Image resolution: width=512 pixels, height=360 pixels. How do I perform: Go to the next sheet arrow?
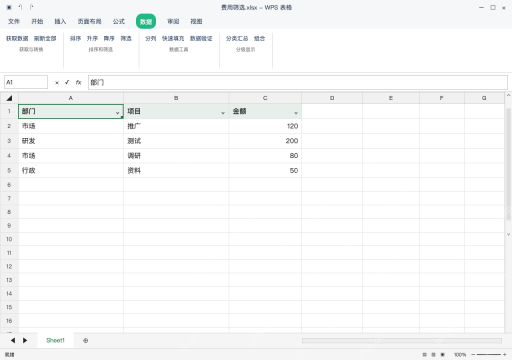click(x=25, y=340)
